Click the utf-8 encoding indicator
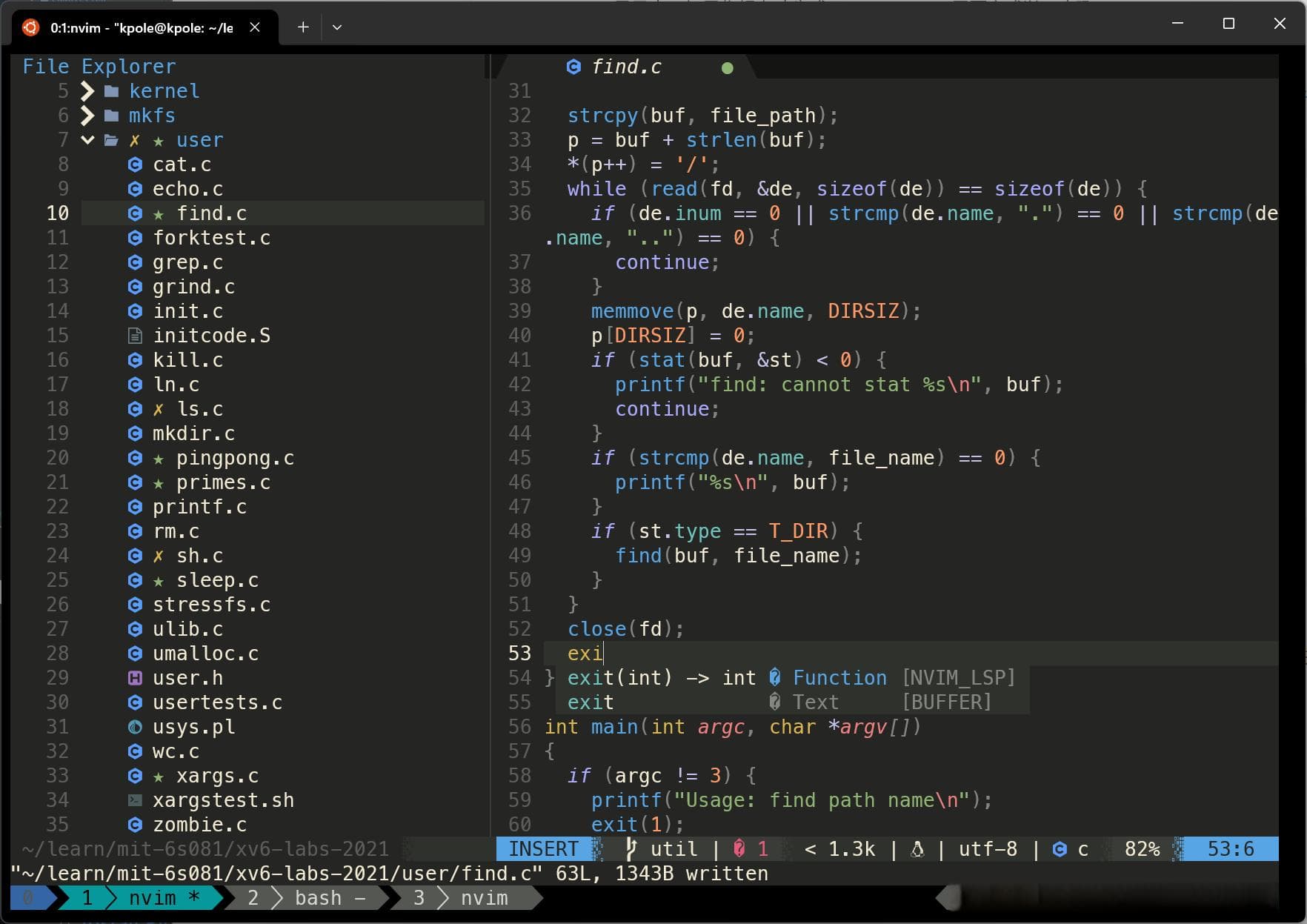The width and height of the screenshot is (1307, 924). [988, 849]
